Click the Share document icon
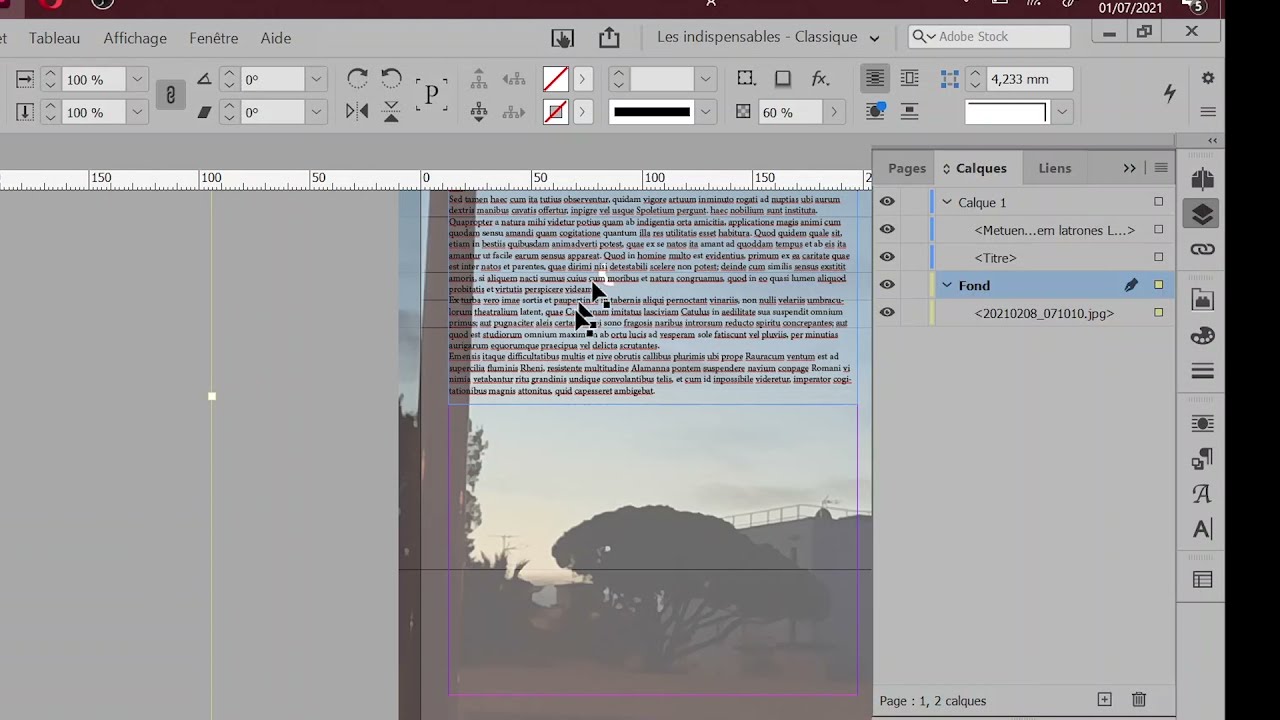This screenshot has height=720, width=1280. point(609,38)
